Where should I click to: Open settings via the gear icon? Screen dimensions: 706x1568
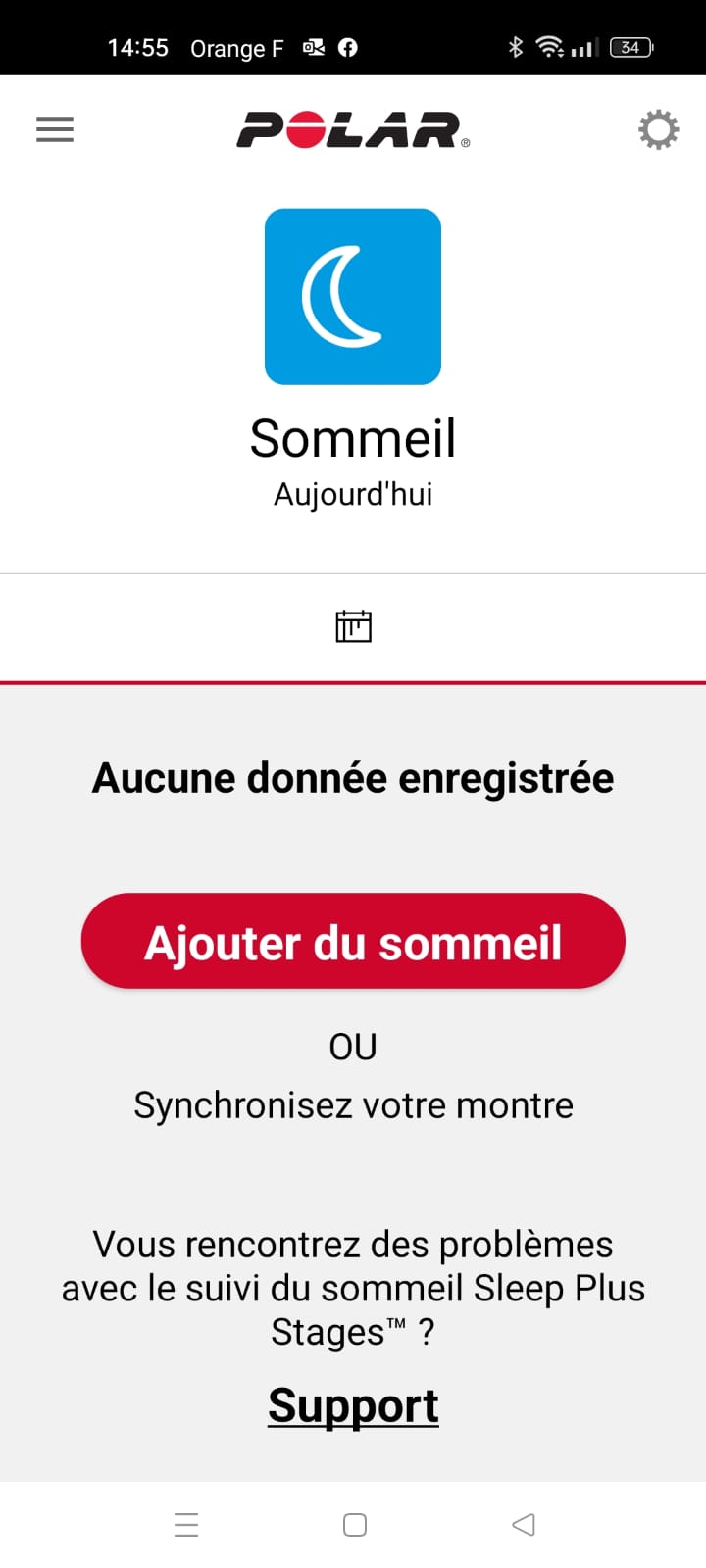[x=658, y=129]
